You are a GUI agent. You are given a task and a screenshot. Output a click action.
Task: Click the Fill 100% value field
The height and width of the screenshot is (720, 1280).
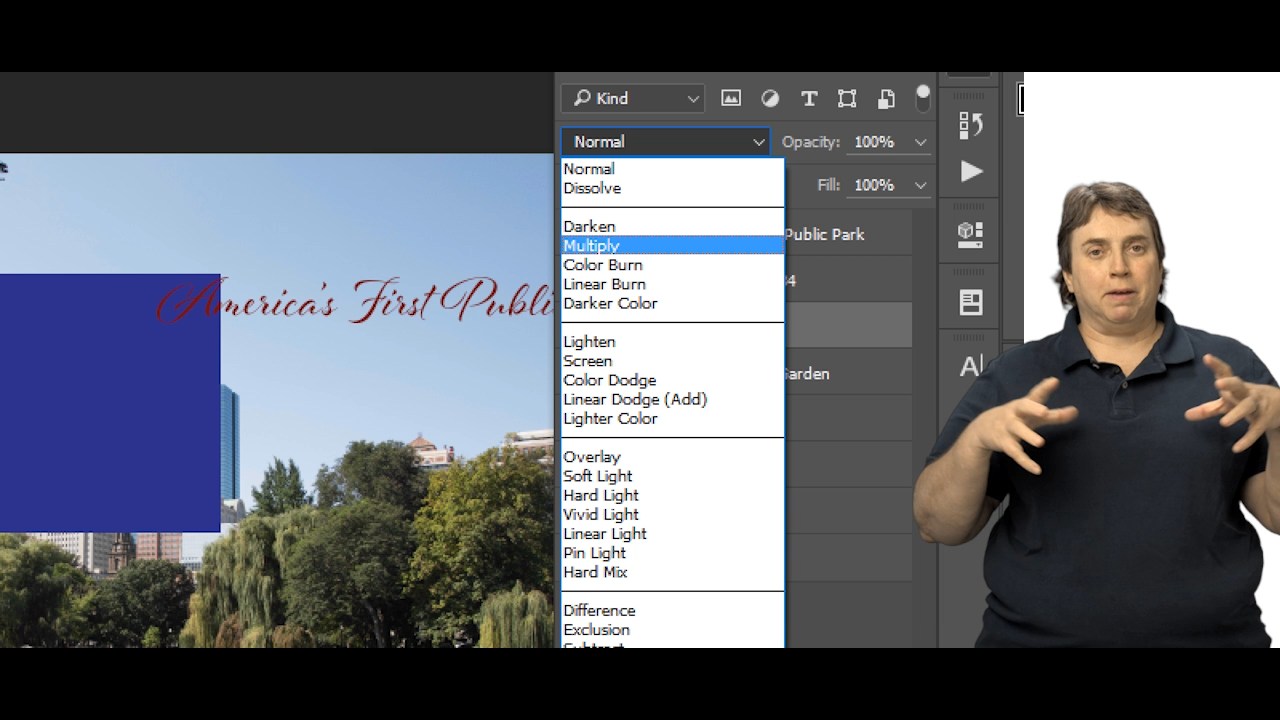click(x=875, y=185)
